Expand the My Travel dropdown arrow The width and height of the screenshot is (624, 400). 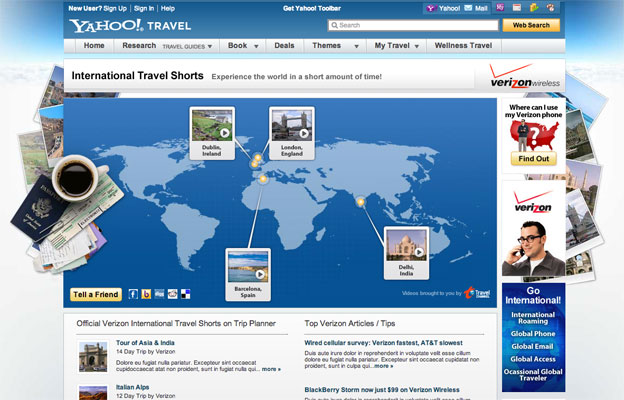(x=417, y=47)
